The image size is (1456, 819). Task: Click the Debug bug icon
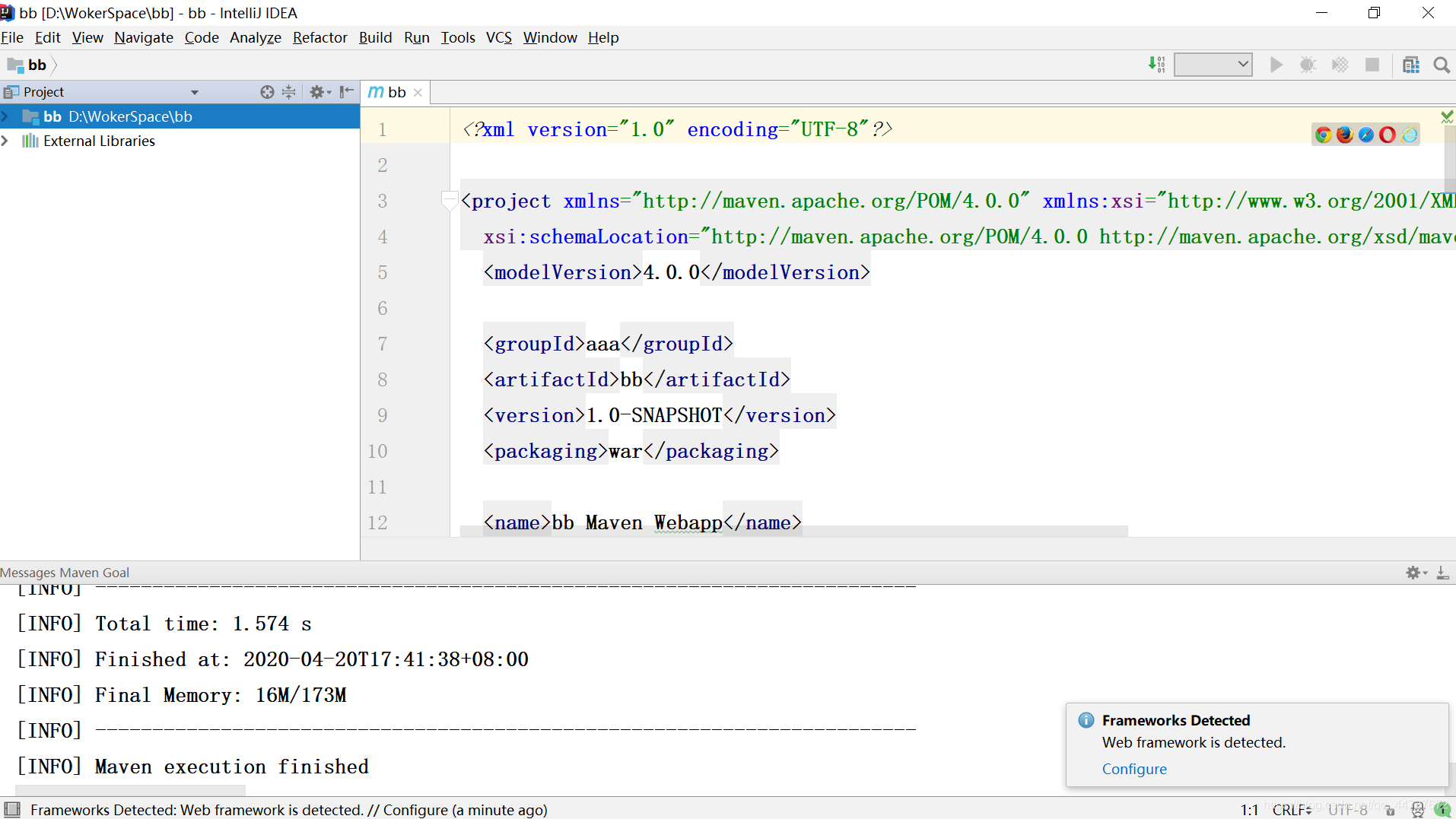click(1308, 65)
